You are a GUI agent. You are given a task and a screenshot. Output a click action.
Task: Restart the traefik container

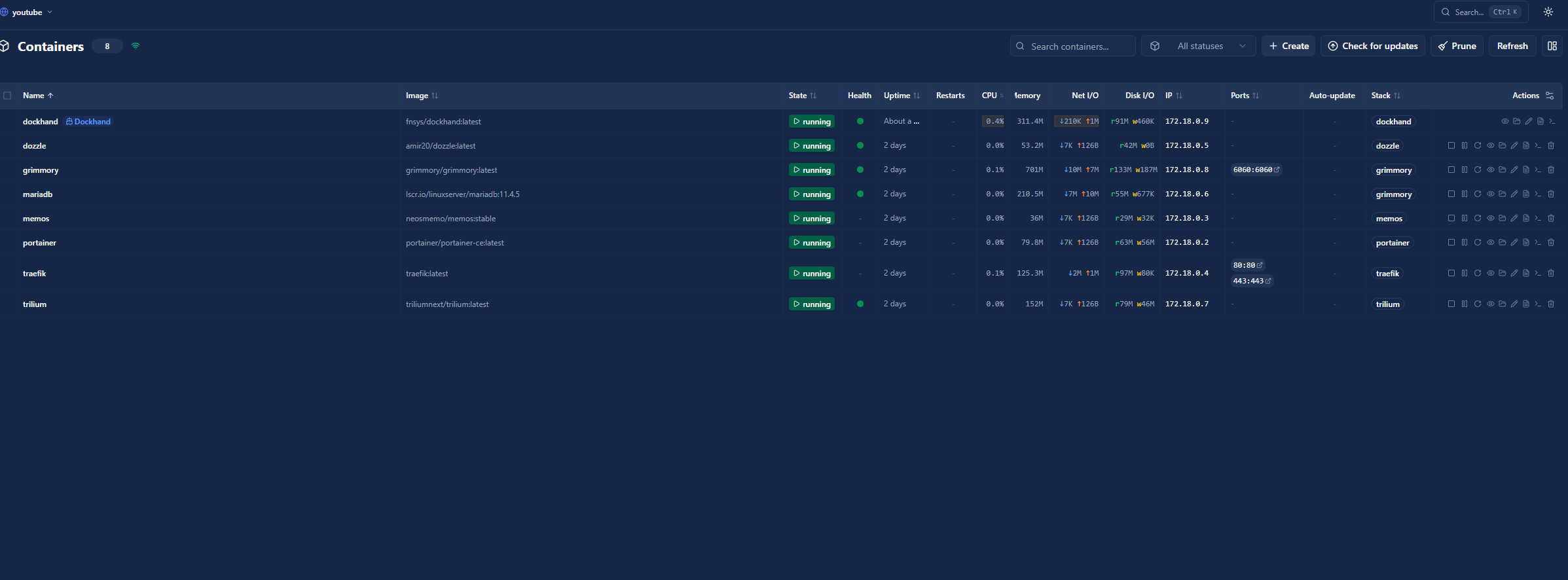pyautogui.click(x=1478, y=273)
